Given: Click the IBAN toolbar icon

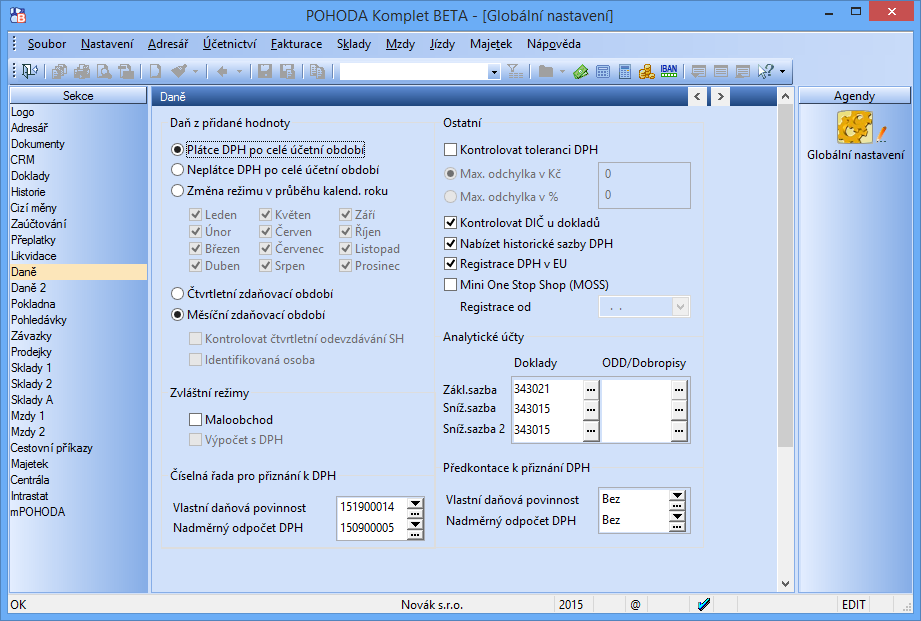Looking at the screenshot, I should [x=669, y=72].
